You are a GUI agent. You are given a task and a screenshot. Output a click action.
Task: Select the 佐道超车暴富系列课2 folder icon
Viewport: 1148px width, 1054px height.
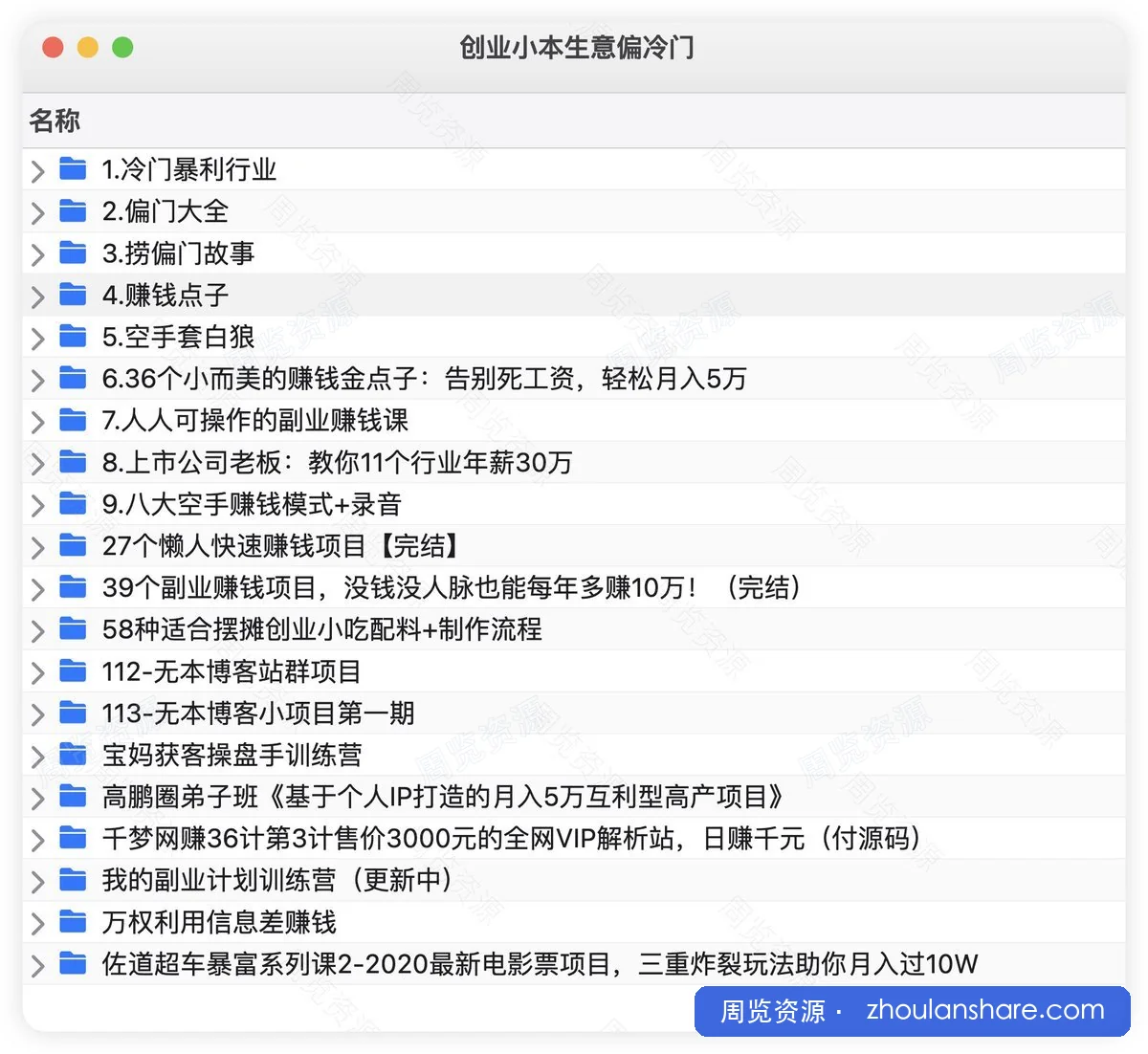coord(73,964)
